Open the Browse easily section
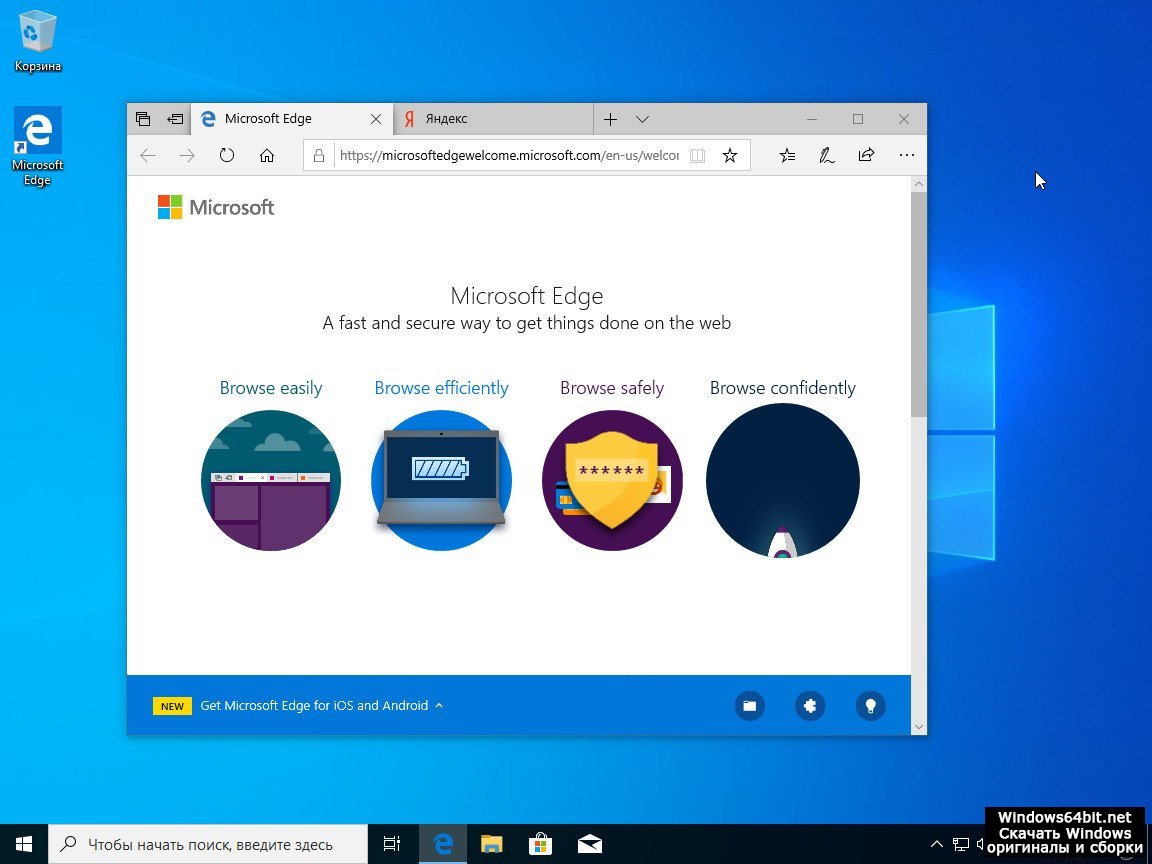The image size is (1152, 864). tap(271, 388)
